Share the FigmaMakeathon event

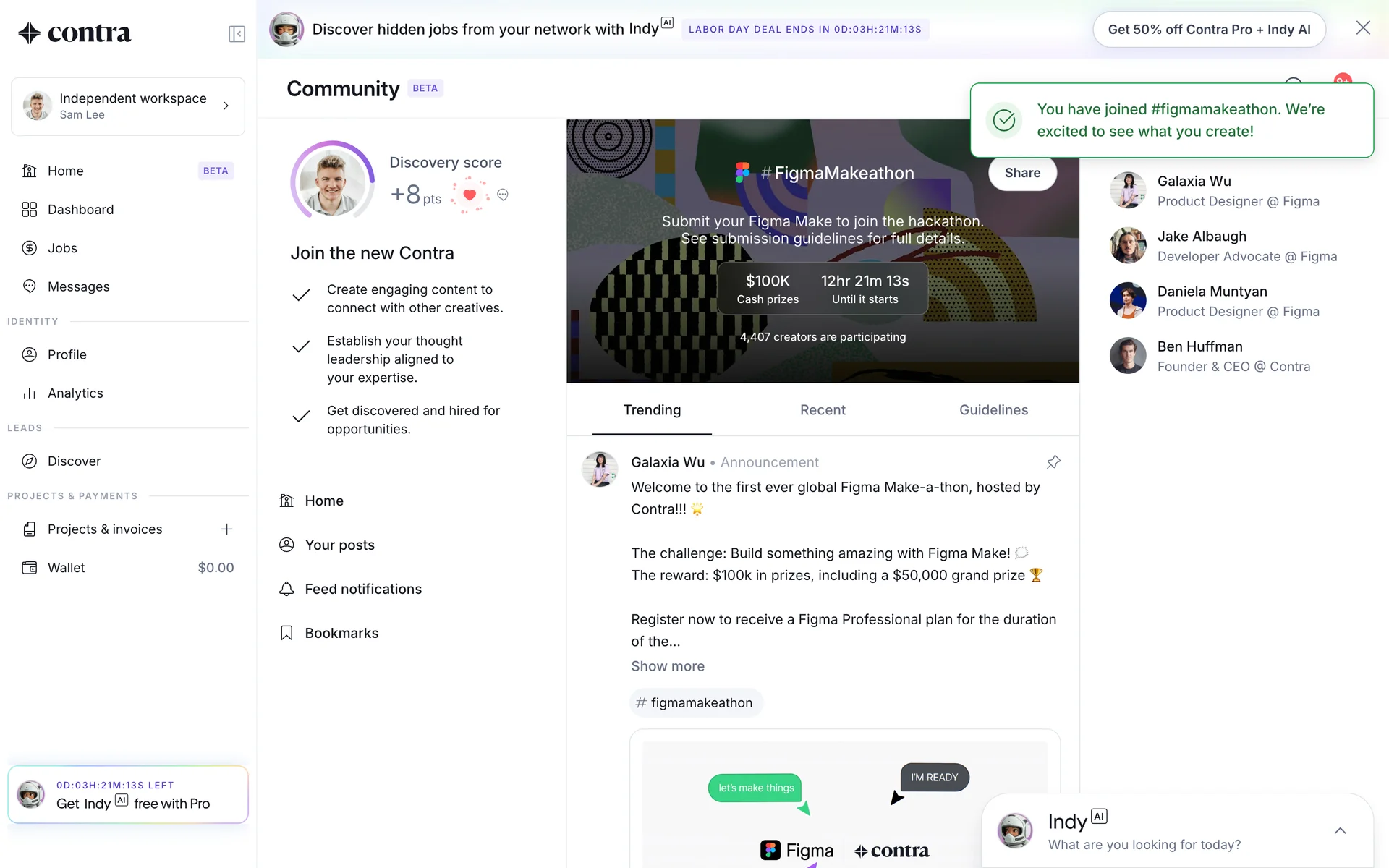[1022, 173]
